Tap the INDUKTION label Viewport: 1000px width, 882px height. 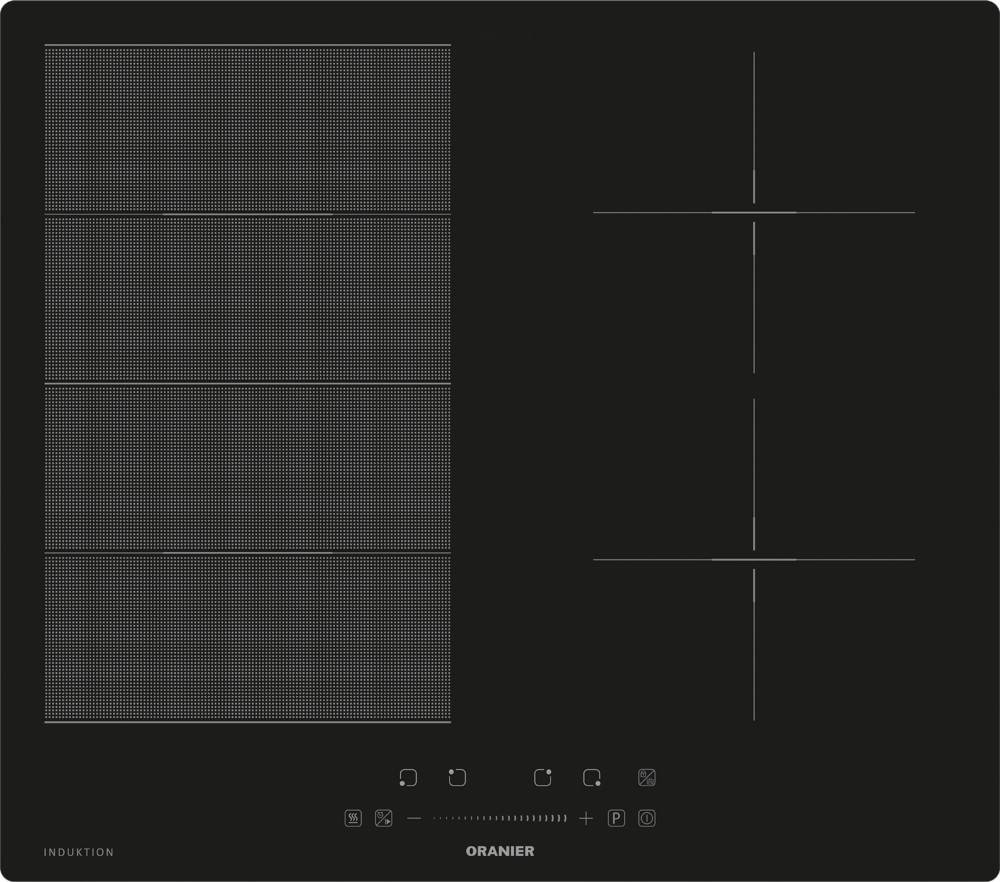(x=79, y=852)
